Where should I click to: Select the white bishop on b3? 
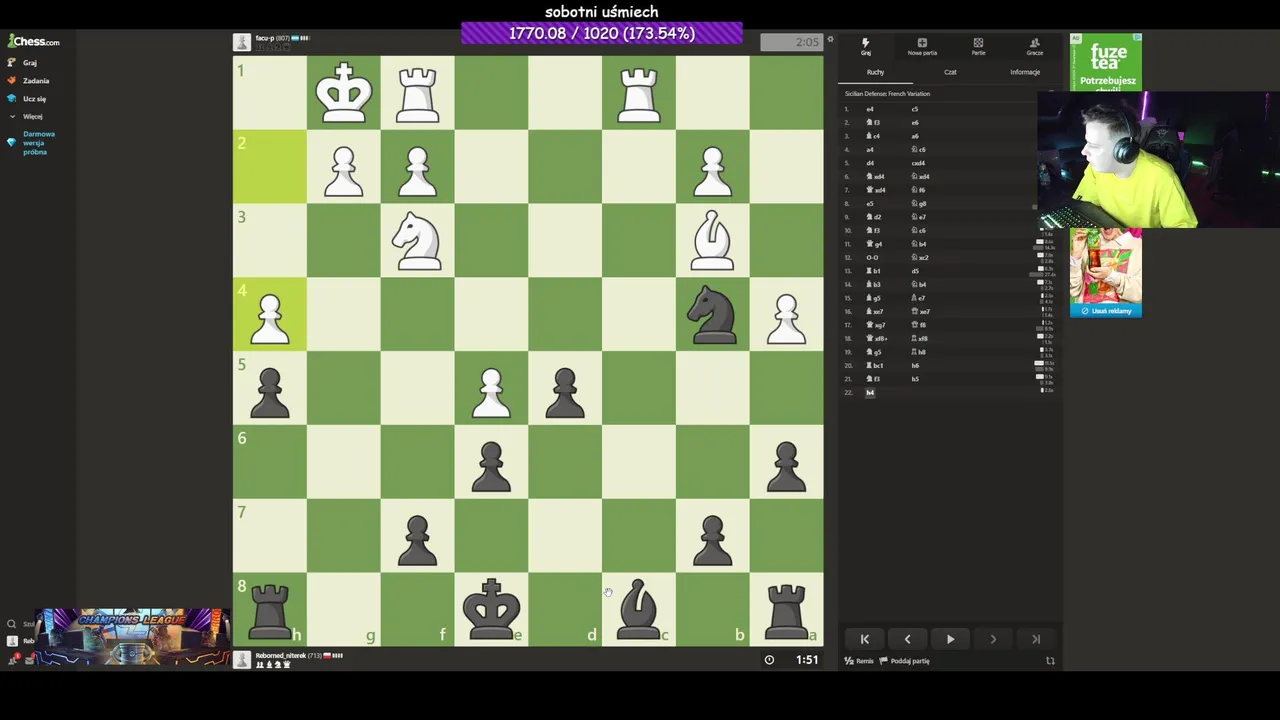click(713, 241)
